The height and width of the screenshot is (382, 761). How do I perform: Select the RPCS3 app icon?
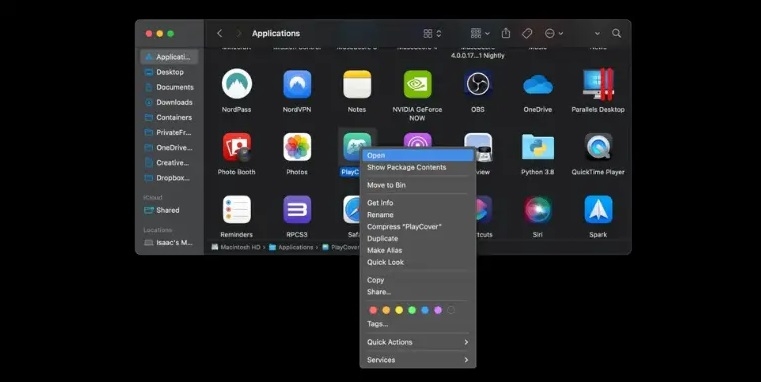[297, 209]
